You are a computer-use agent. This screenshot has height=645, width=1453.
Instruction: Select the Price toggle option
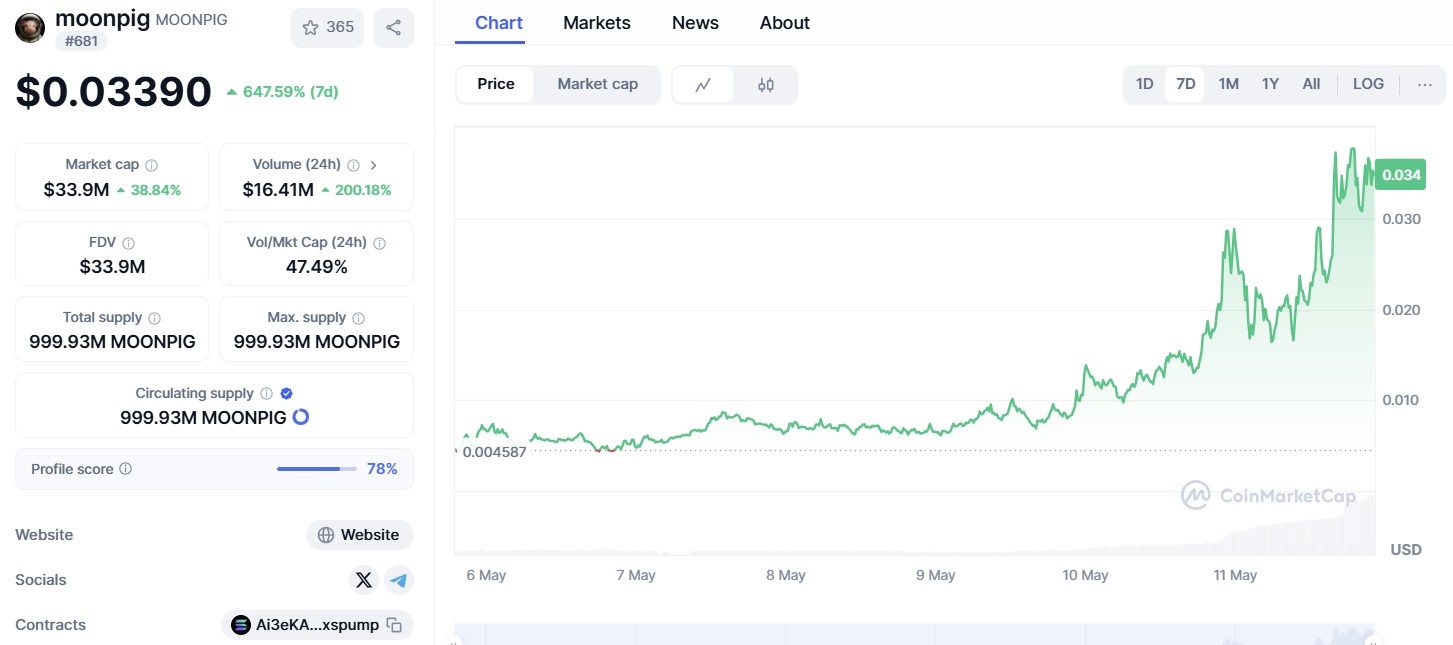[x=495, y=84]
